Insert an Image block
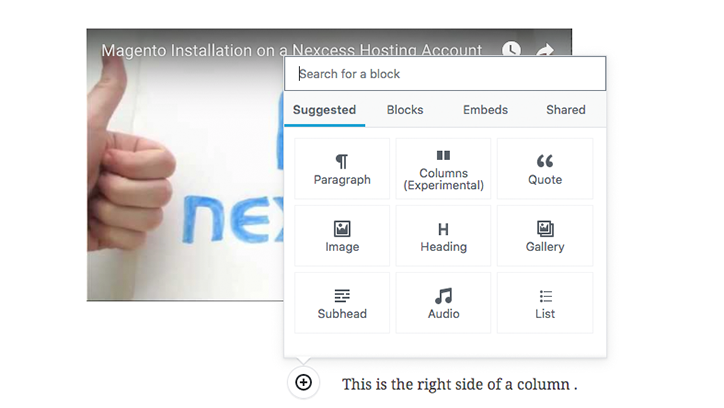Image resolution: width=724 pixels, height=408 pixels. tap(342, 236)
